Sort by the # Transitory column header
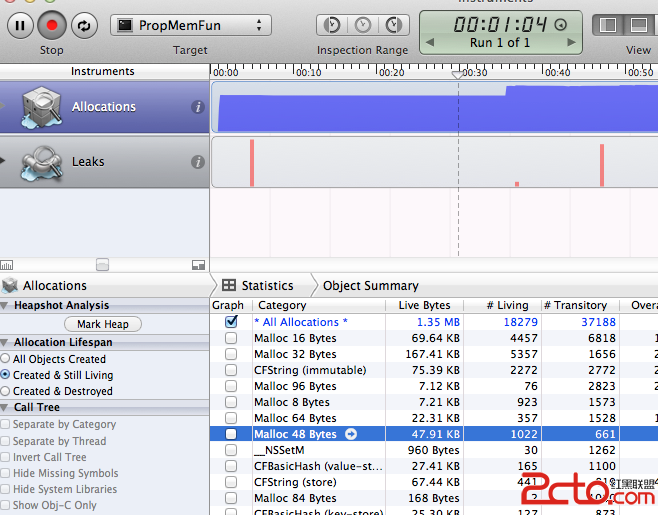The height and width of the screenshot is (515, 658). [x=580, y=305]
